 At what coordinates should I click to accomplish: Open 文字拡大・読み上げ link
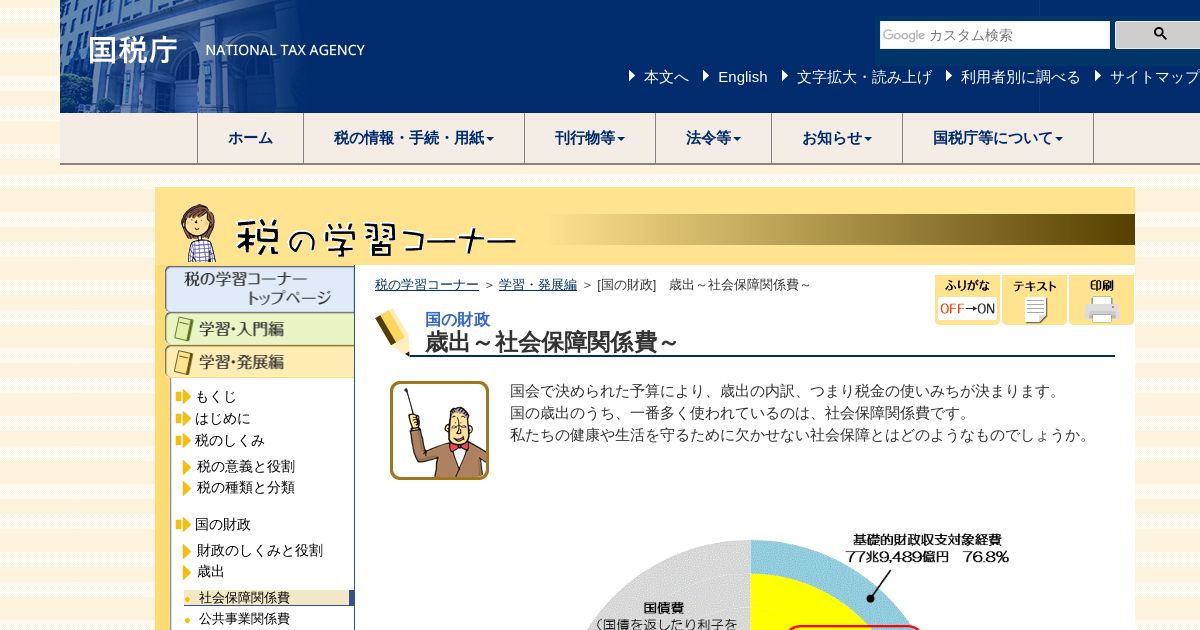864,77
